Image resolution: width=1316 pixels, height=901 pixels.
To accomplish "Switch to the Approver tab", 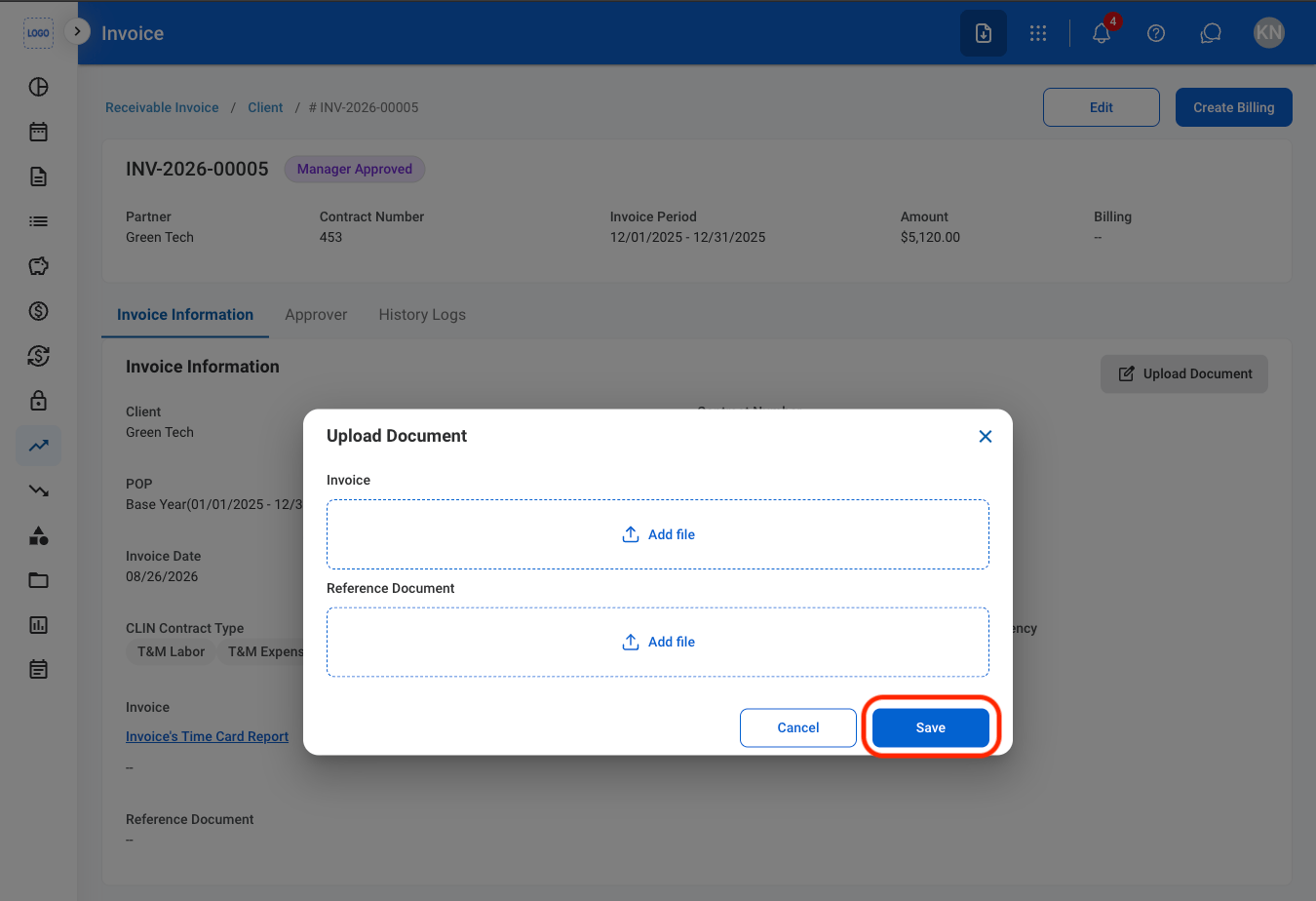I will pyautogui.click(x=316, y=315).
